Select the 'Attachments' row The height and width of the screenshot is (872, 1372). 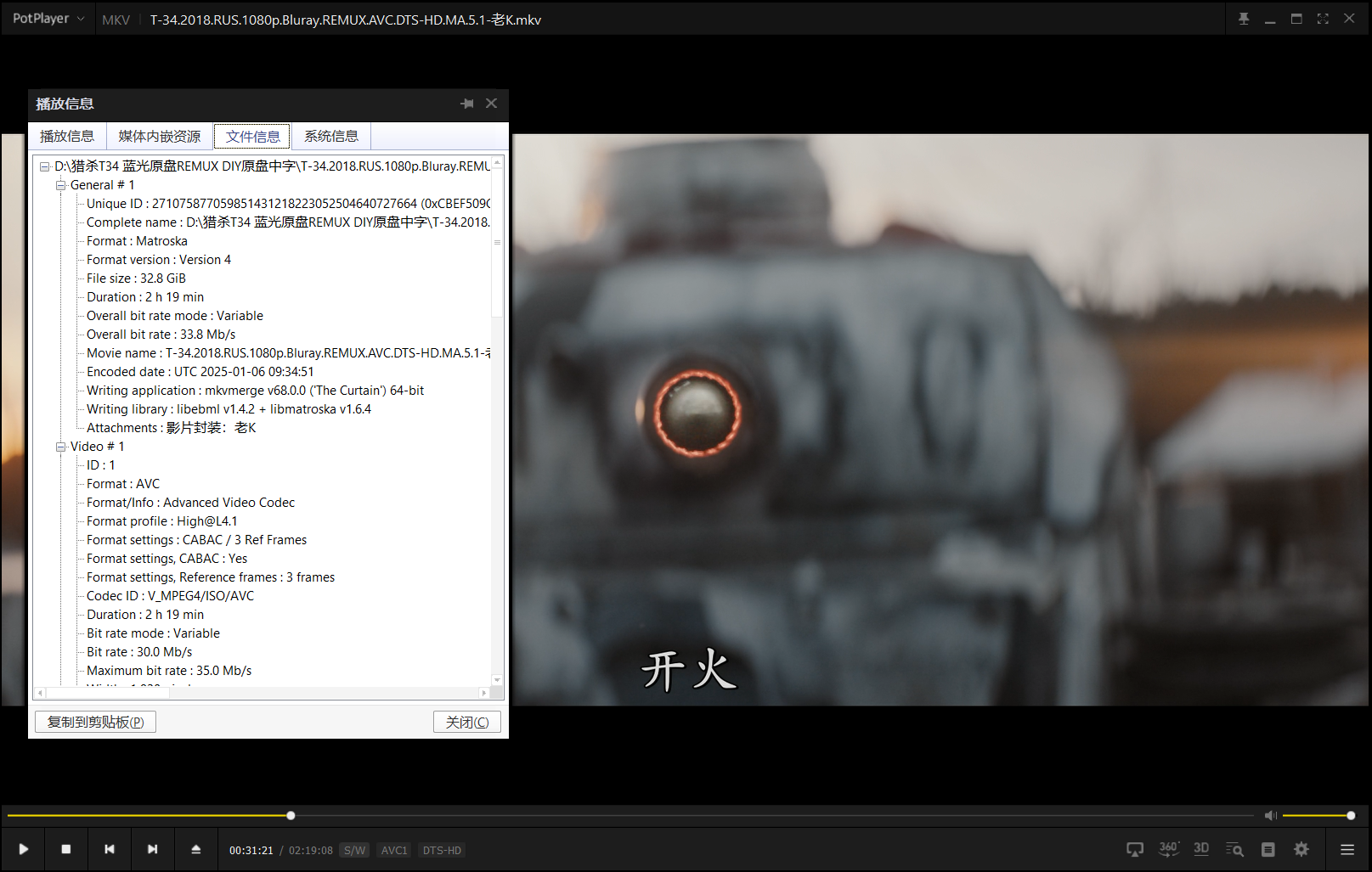click(x=172, y=428)
